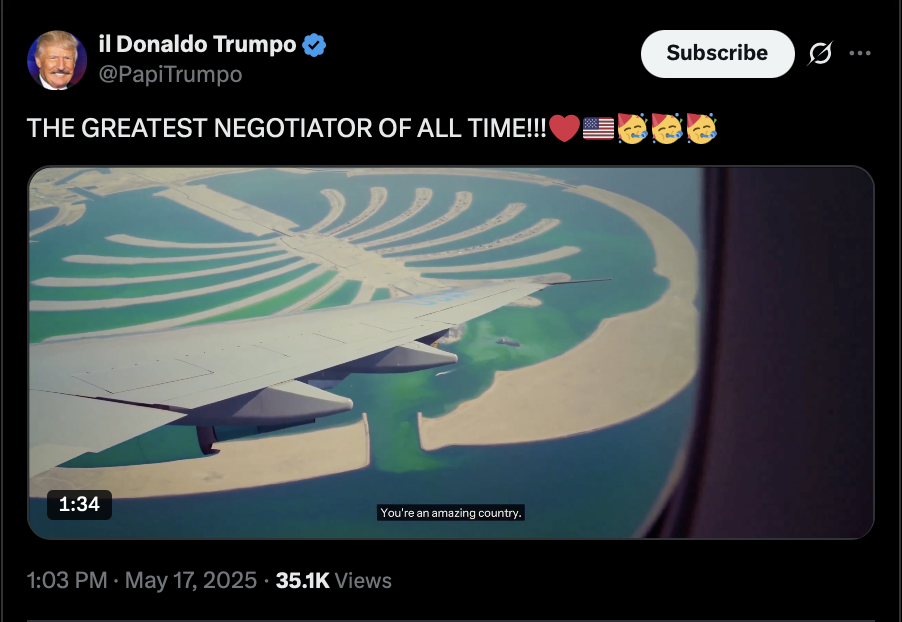
Task: Click the blue verified checkmark badge
Action: tap(314, 45)
